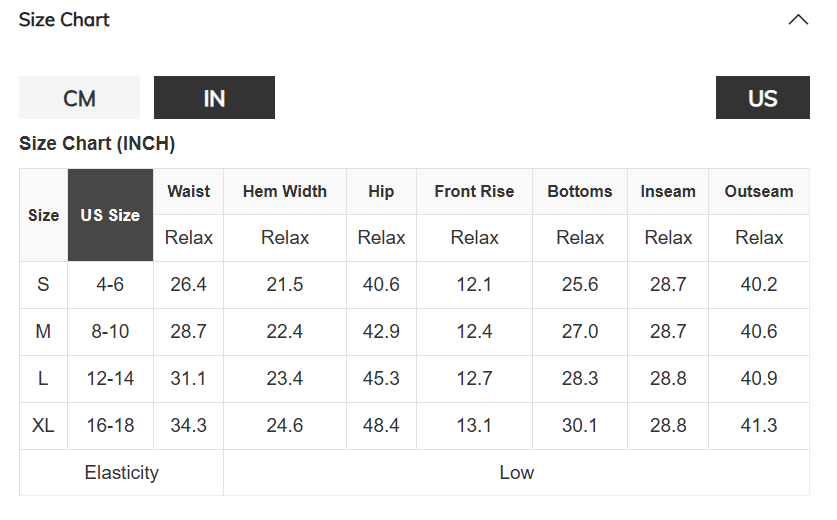Select the XL size row label

coord(43,426)
